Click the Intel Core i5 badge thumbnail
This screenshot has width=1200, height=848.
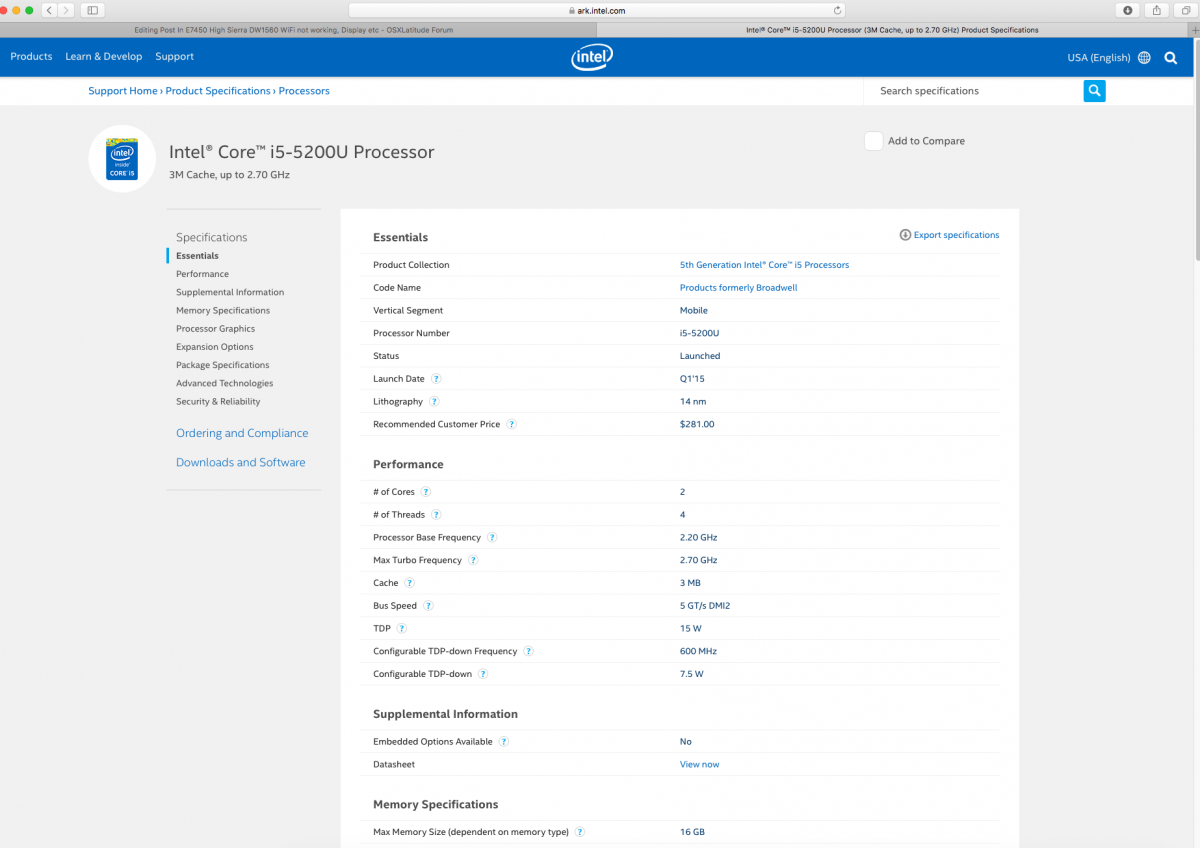coord(122,158)
